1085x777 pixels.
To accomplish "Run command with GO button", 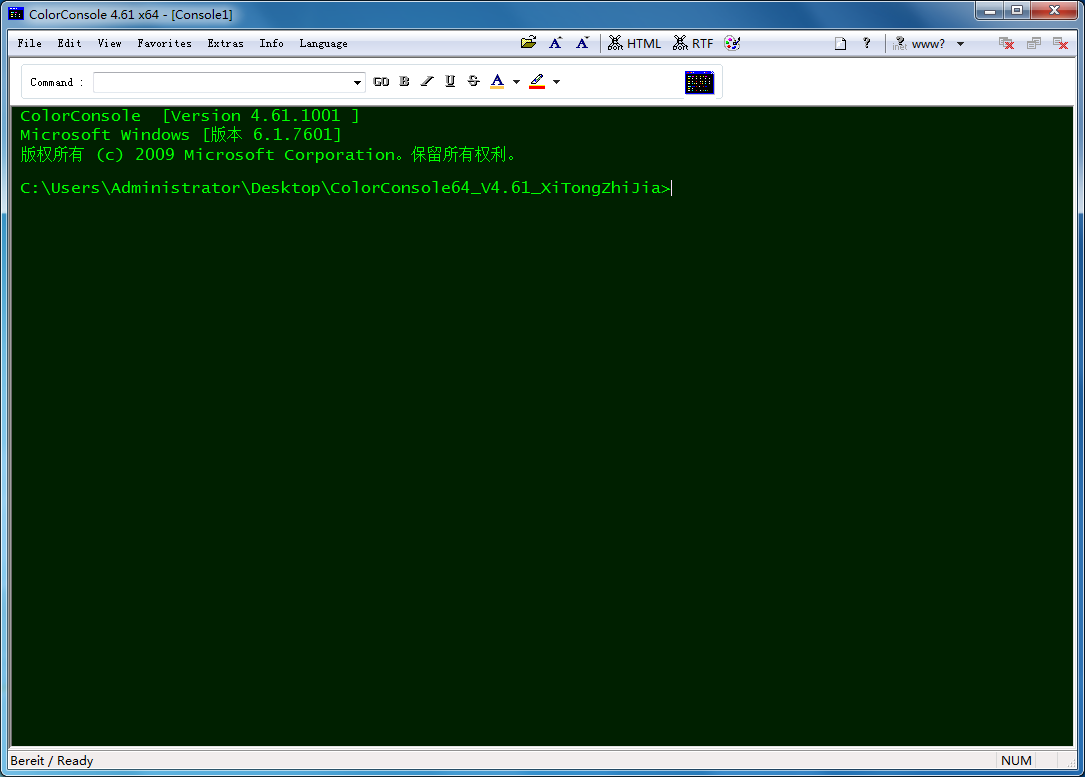I will click(x=381, y=82).
